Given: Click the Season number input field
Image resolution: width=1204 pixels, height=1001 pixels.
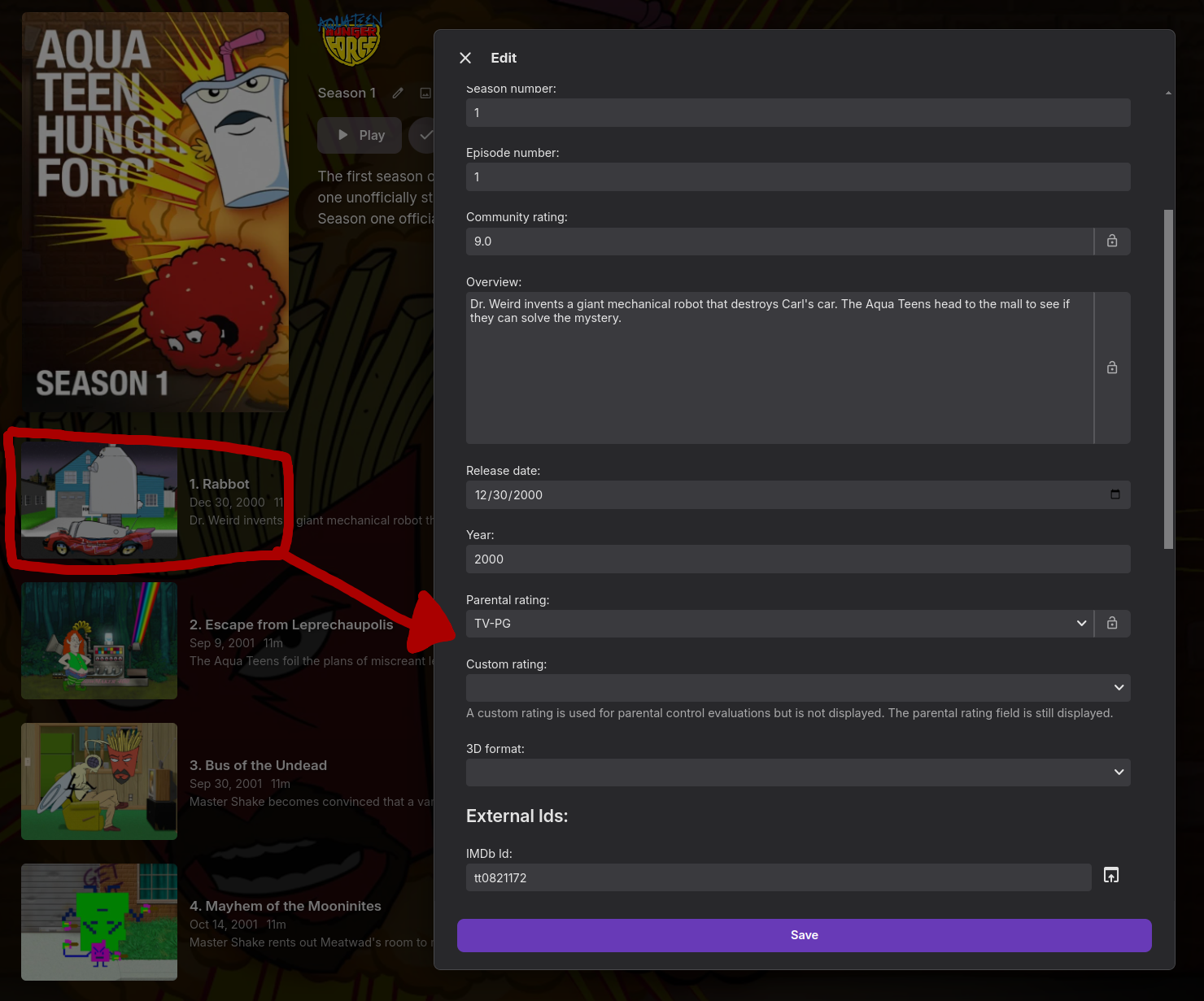Looking at the screenshot, I should pos(798,113).
